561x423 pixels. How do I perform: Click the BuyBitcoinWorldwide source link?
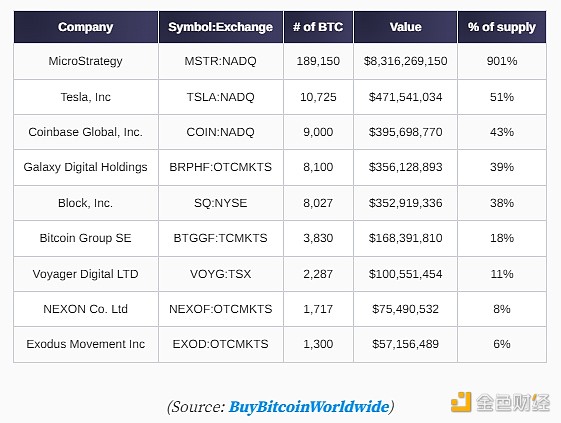point(309,407)
